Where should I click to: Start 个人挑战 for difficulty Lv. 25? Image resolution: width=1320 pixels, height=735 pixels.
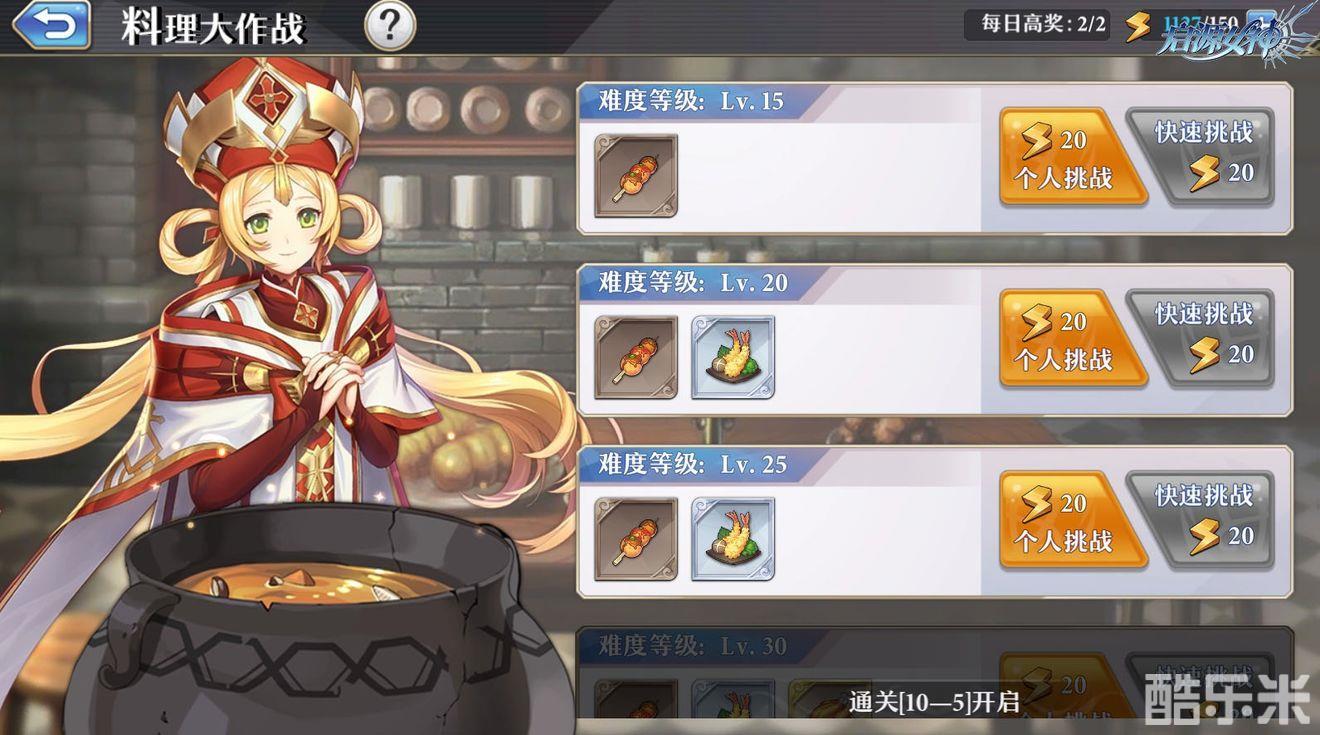pos(1070,521)
